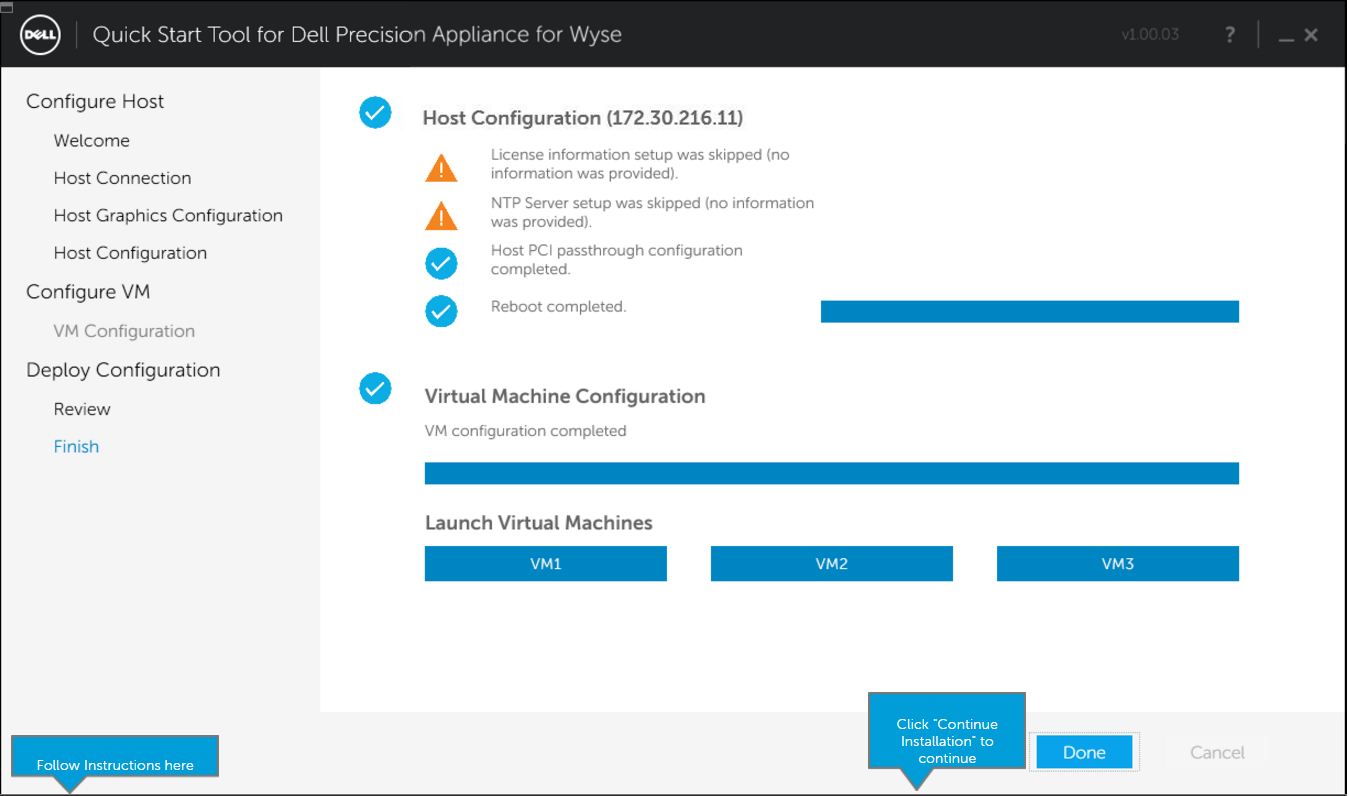
Task: Navigate to the Review step
Action: pyautogui.click(x=82, y=409)
